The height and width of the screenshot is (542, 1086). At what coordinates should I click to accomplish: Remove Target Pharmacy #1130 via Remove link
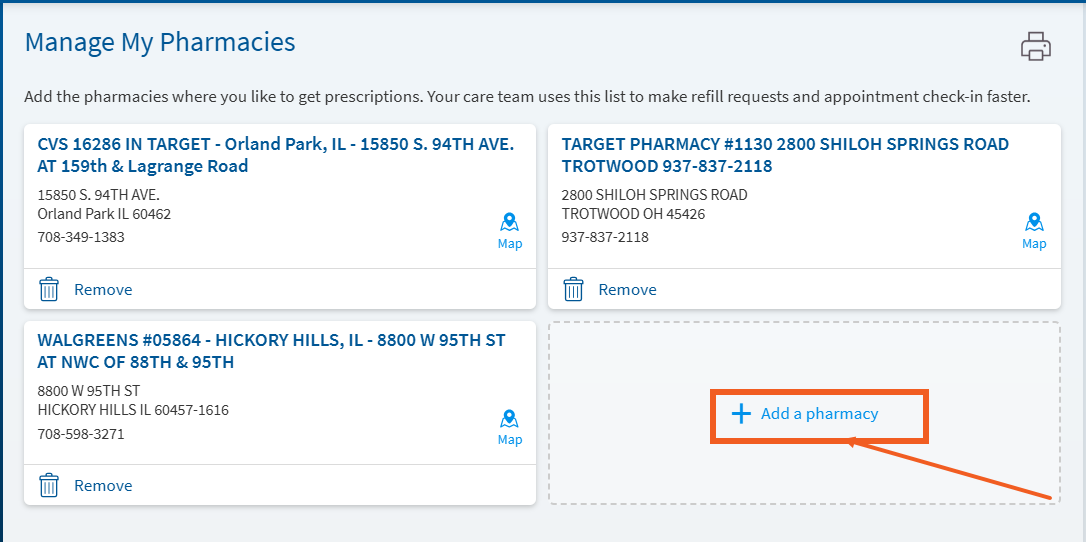coord(627,289)
